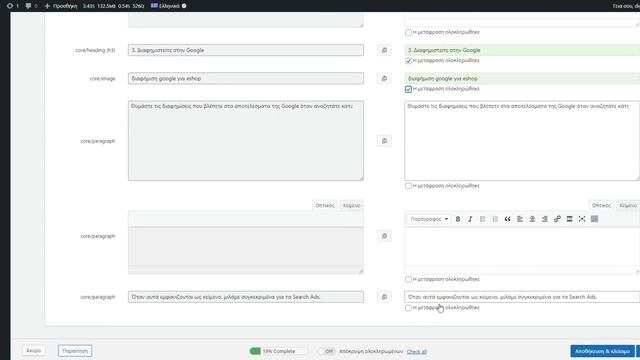Mark the rich-text editor paragraph translation complete

408,279
